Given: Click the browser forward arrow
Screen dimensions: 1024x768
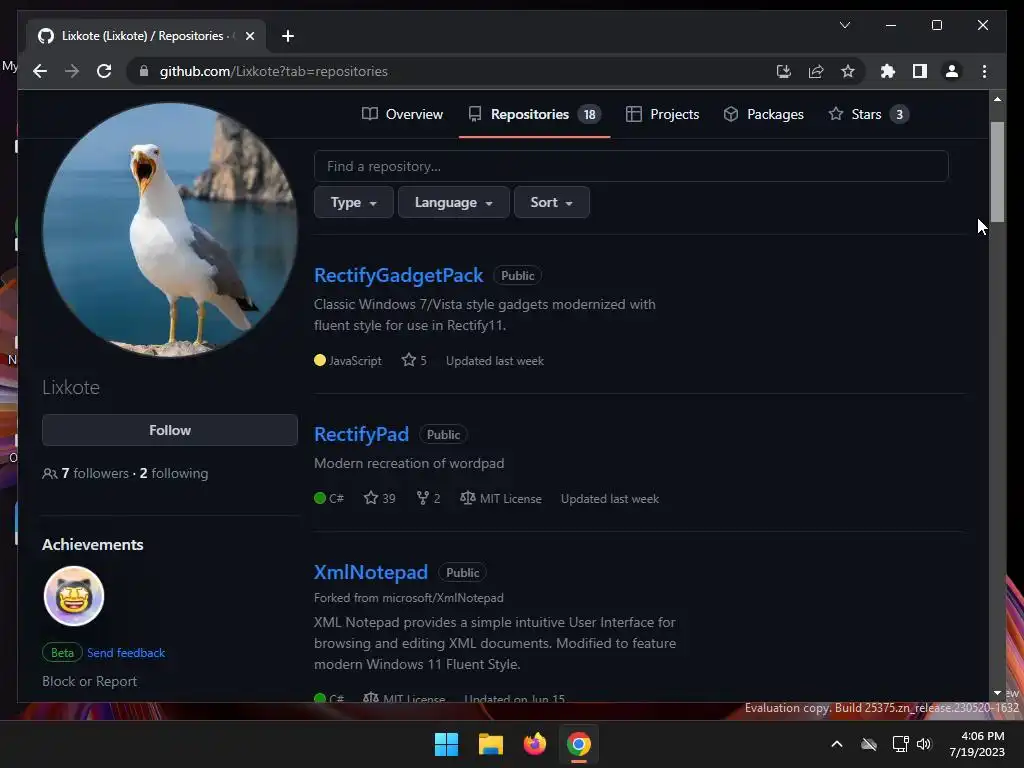Looking at the screenshot, I should [72, 71].
